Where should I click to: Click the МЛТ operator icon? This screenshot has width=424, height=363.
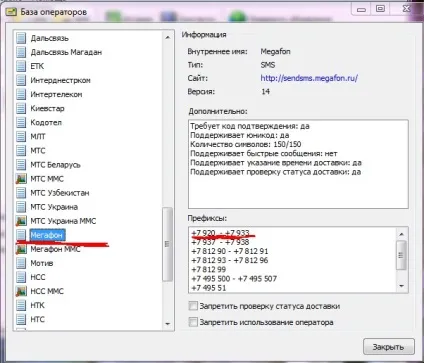tap(21, 136)
